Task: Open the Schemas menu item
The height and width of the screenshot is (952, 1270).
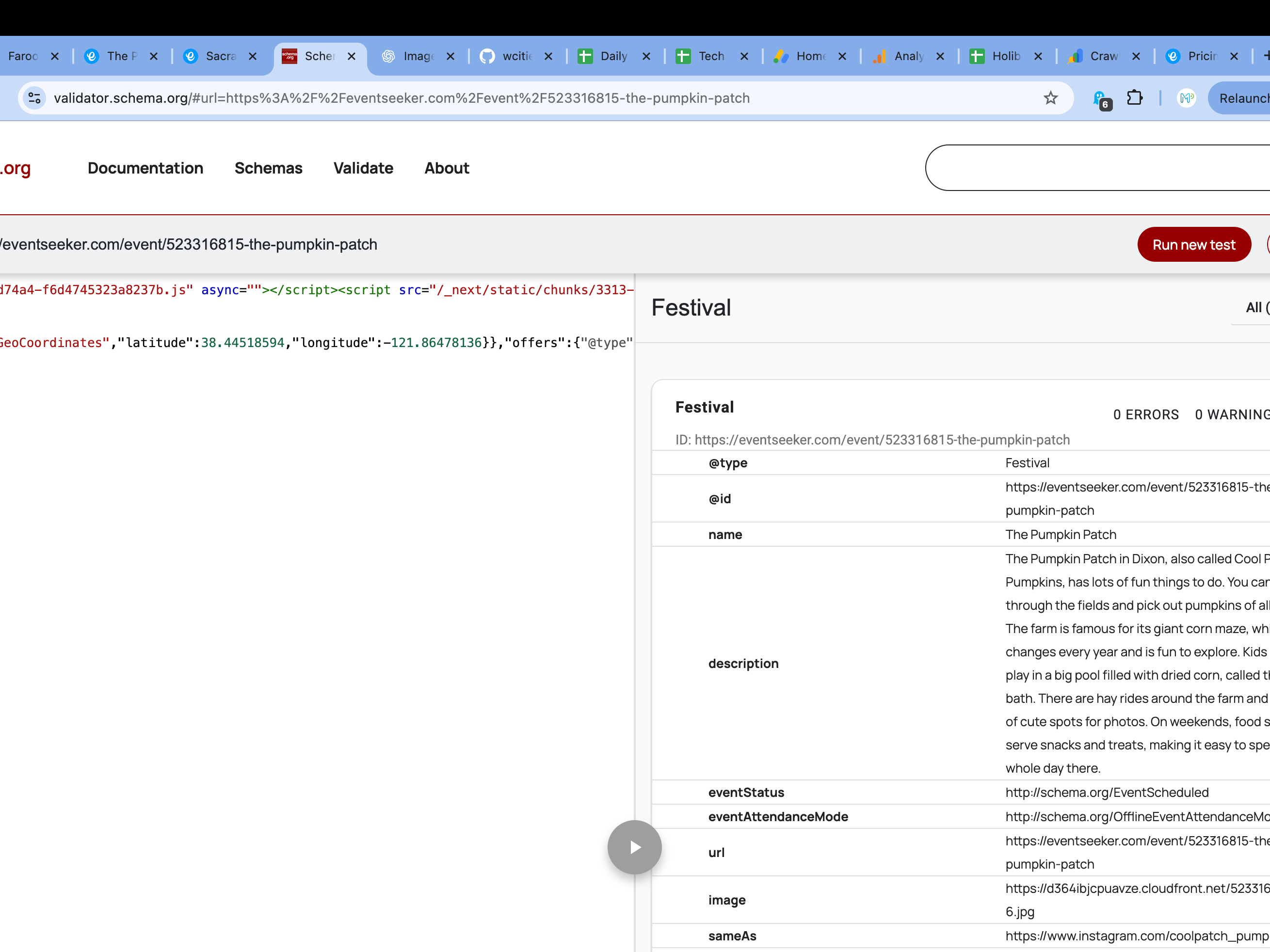Action: (268, 168)
